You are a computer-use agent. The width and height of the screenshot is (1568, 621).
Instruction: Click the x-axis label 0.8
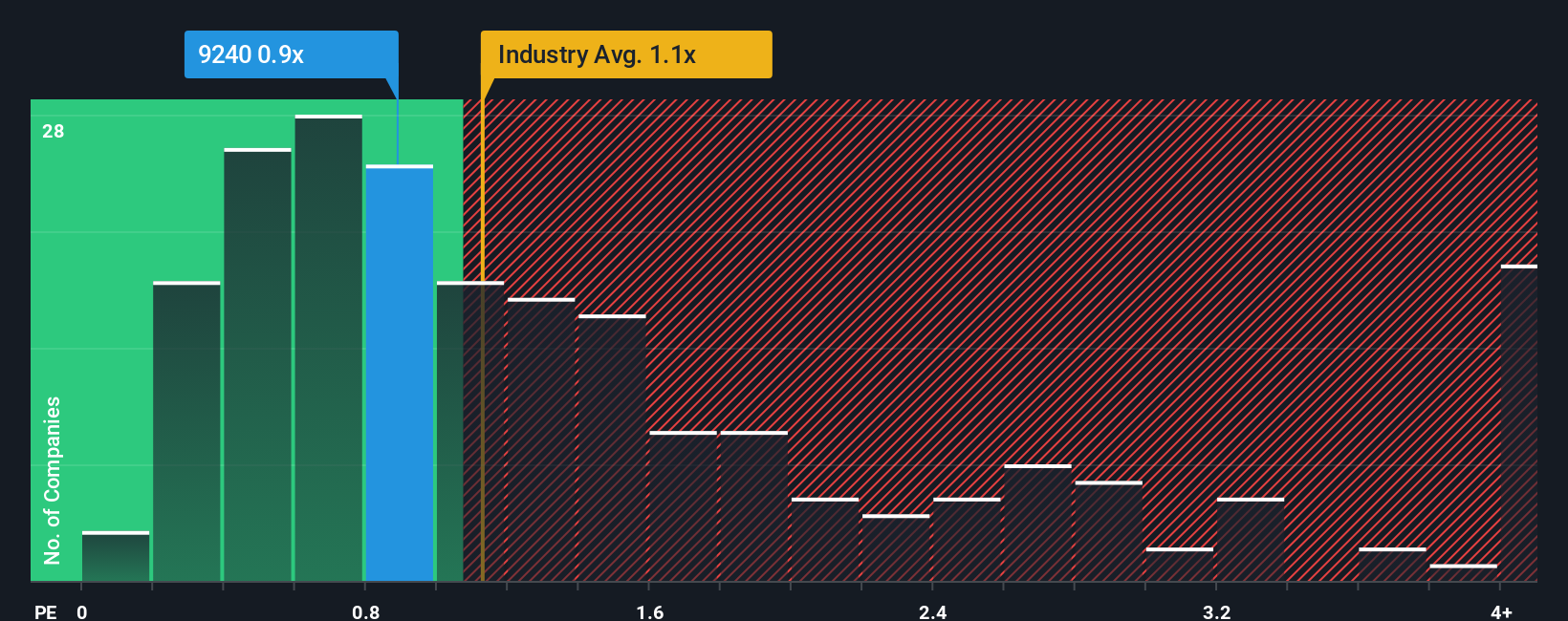[x=366, y=611]
